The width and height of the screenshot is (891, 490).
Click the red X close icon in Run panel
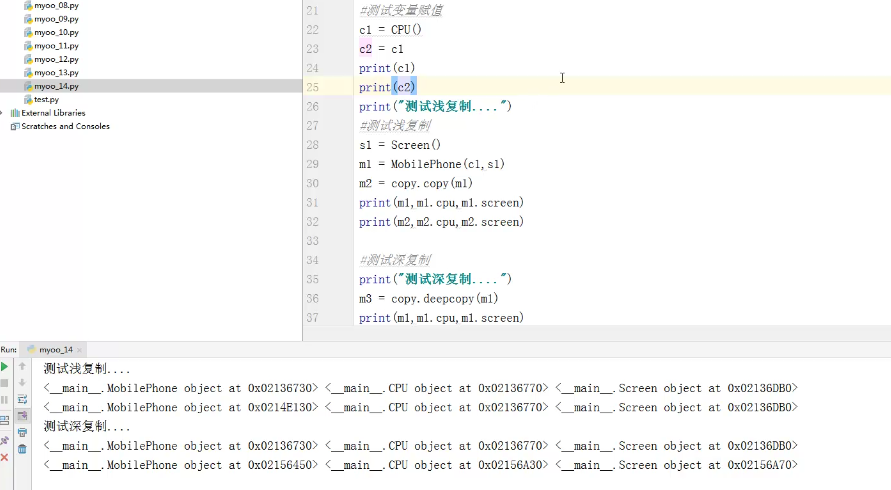4,458
